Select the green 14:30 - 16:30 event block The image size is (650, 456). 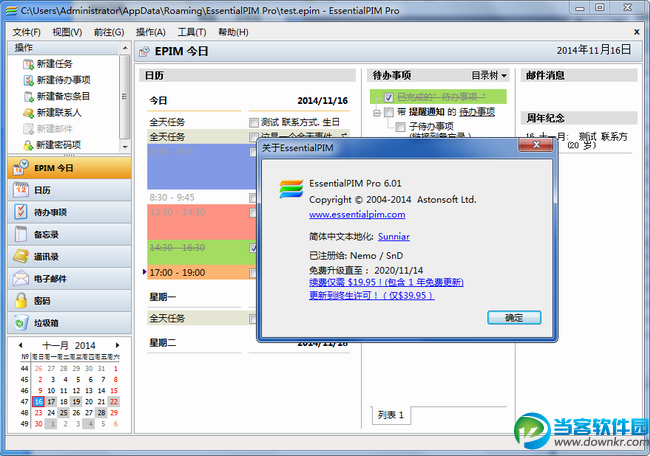pos(201,252)
